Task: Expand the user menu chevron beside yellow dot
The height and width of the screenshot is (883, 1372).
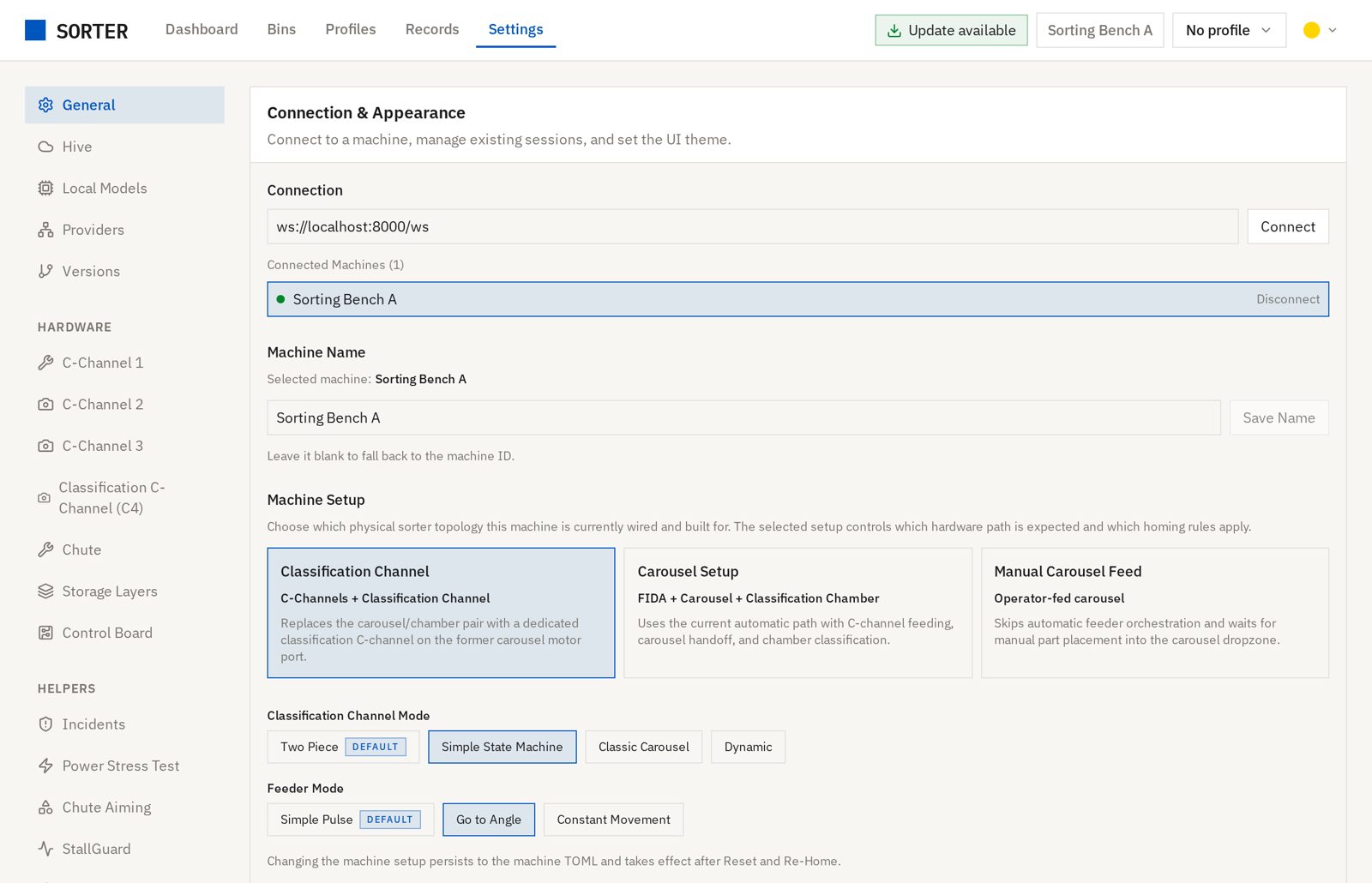Action: (x=1333, y=30)
